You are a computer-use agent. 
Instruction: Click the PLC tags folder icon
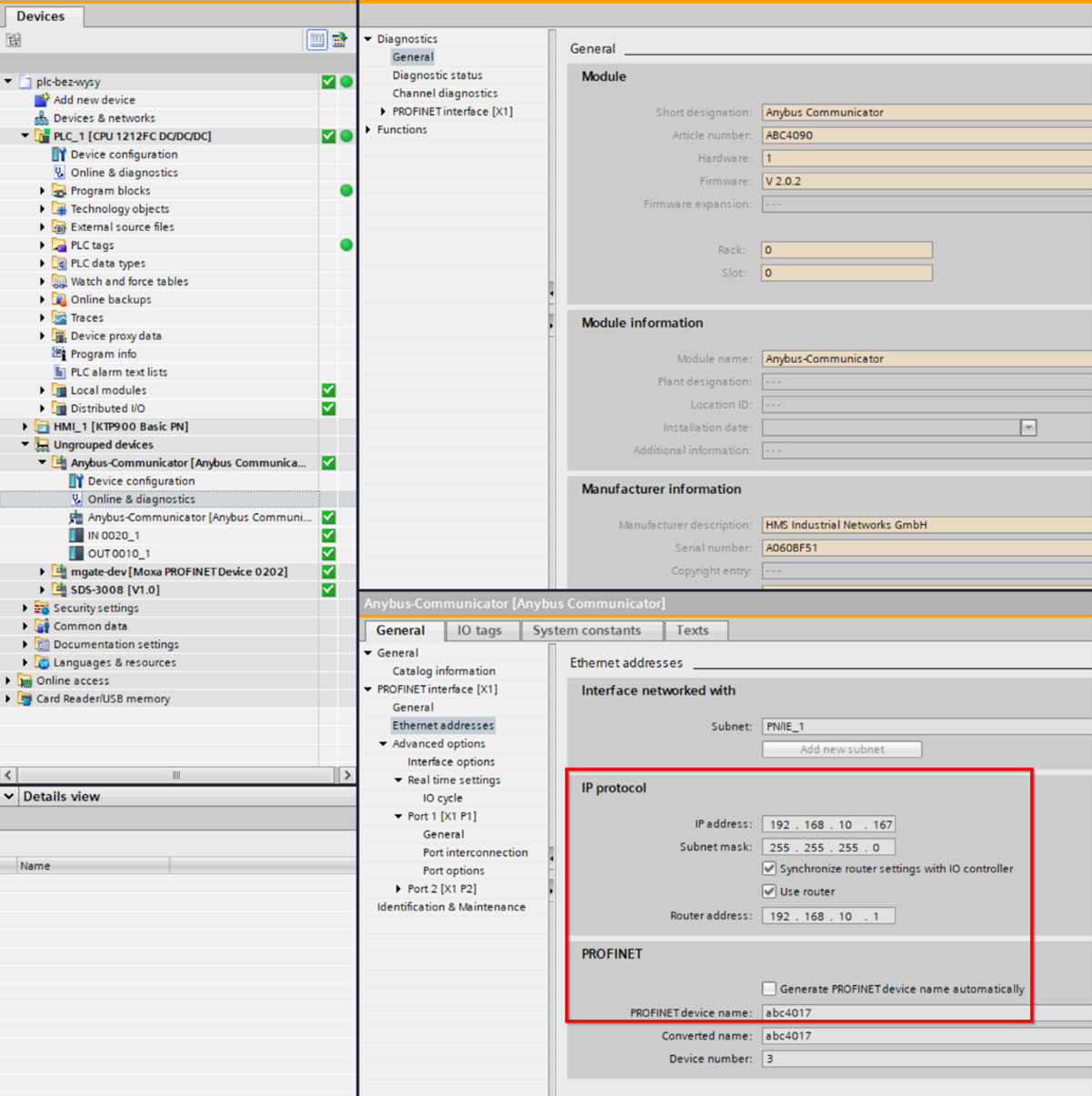[x=59, y=246]
